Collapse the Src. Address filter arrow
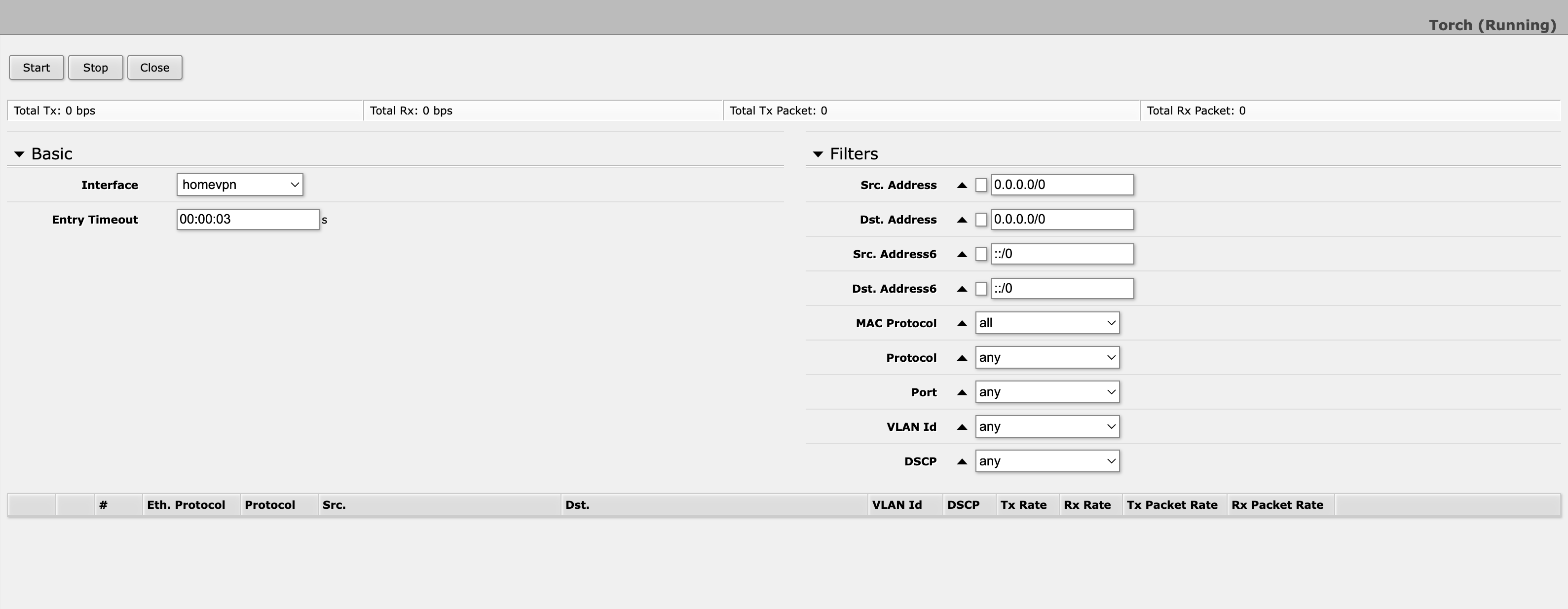This screenshot has height=609, width=1568. click(x=962, y=185)
